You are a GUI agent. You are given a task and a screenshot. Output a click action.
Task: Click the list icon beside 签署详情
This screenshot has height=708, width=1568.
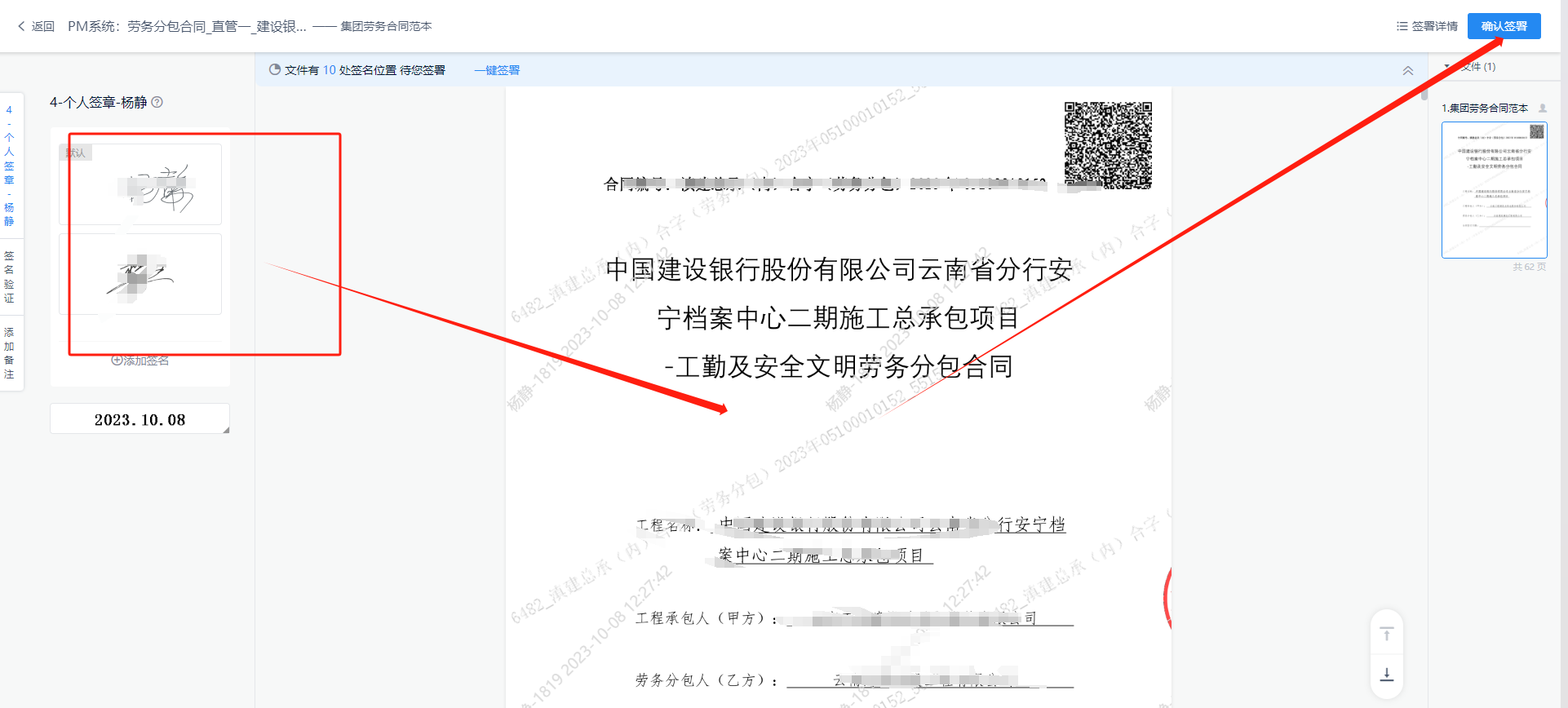tap(1402, 26)
